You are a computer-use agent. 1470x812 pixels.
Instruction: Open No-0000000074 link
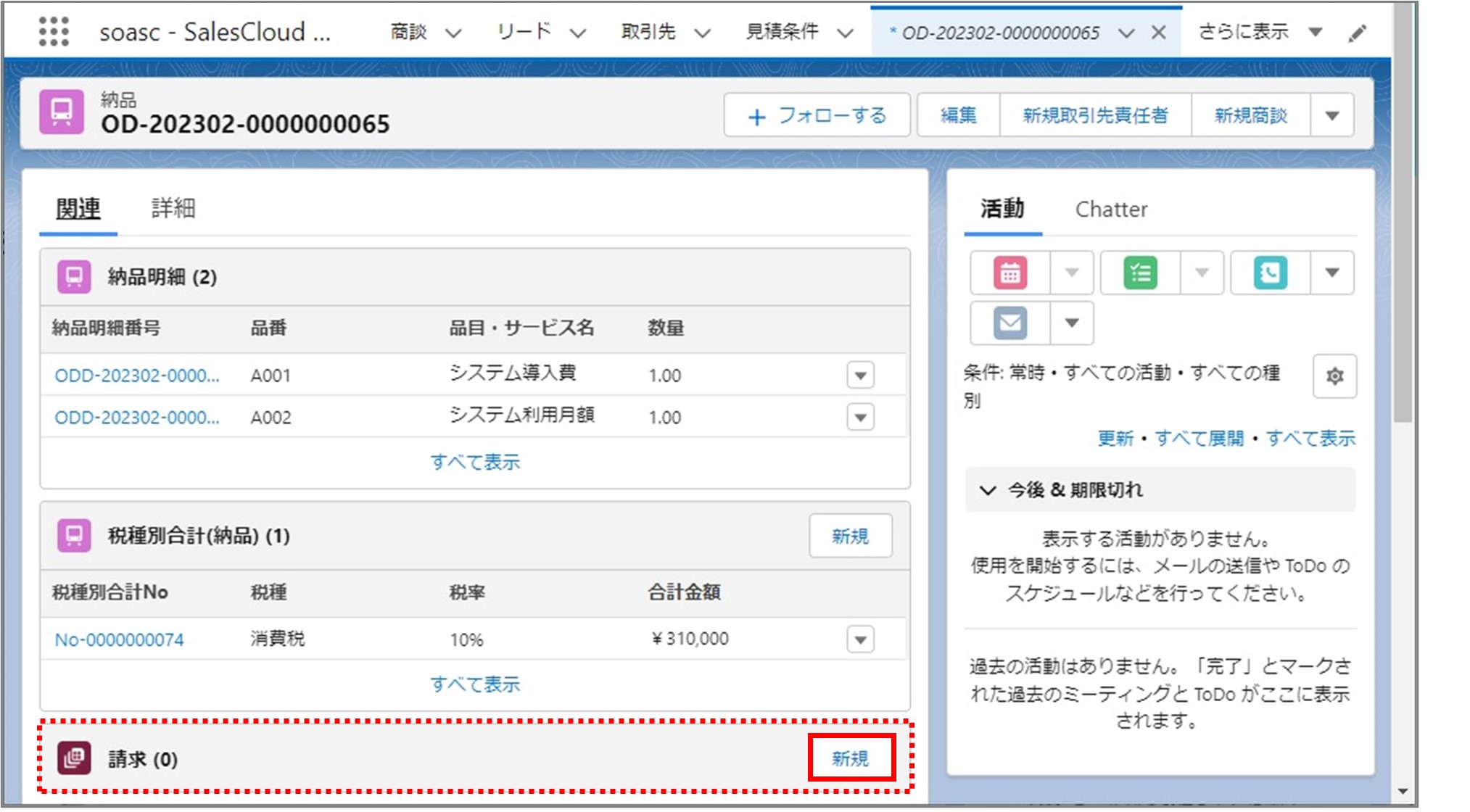(120, 639)
